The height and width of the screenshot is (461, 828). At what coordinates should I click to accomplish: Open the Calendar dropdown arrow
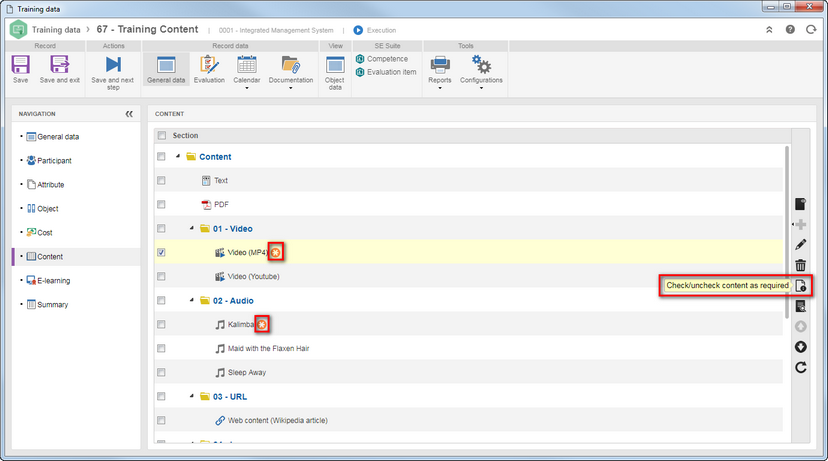coord(247,88)
